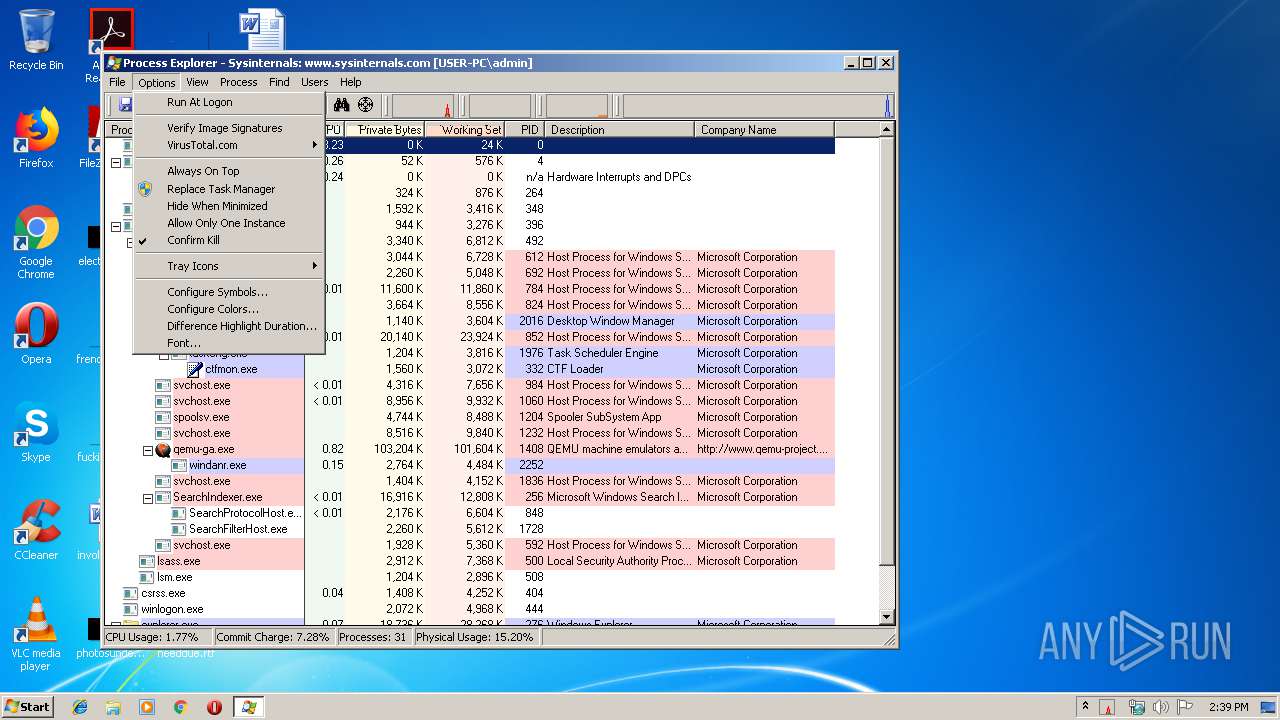Screen dimensions: 1280x720
Task: Open Find Handle binoculars icon
Action: (x=341, y=105)
